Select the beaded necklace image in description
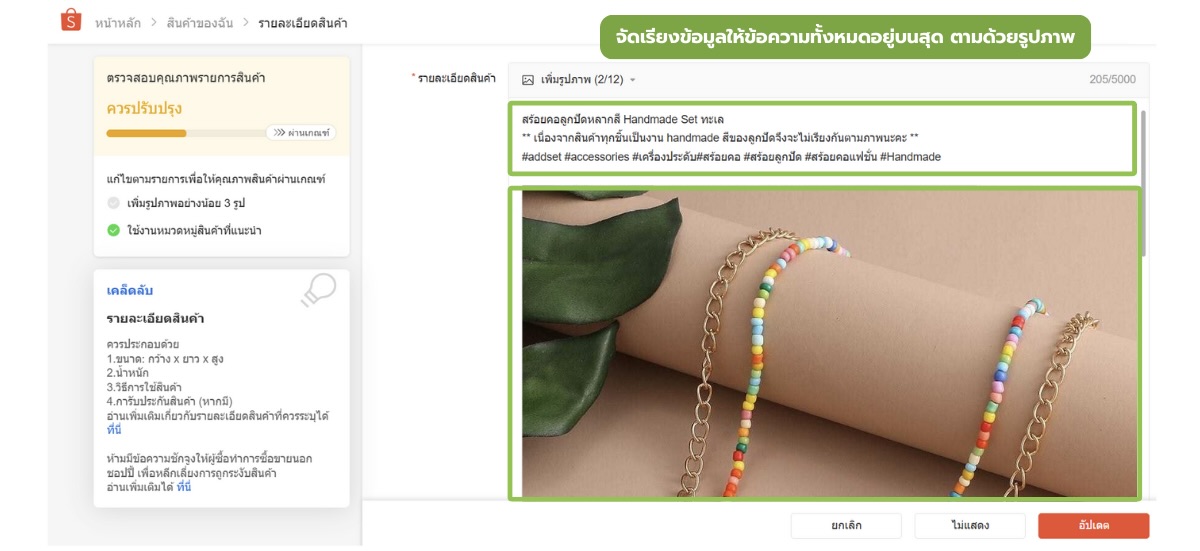The height and width of the screenshot is (551, 1200). point(824,343)
